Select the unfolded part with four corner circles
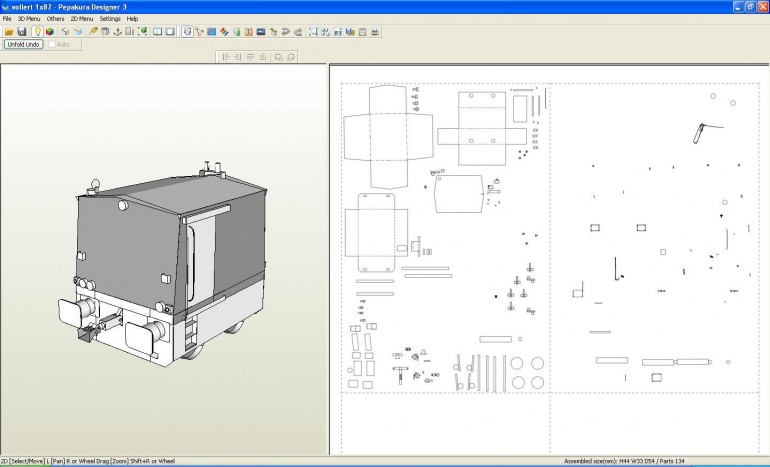770x467 pixels. [482, 129]
